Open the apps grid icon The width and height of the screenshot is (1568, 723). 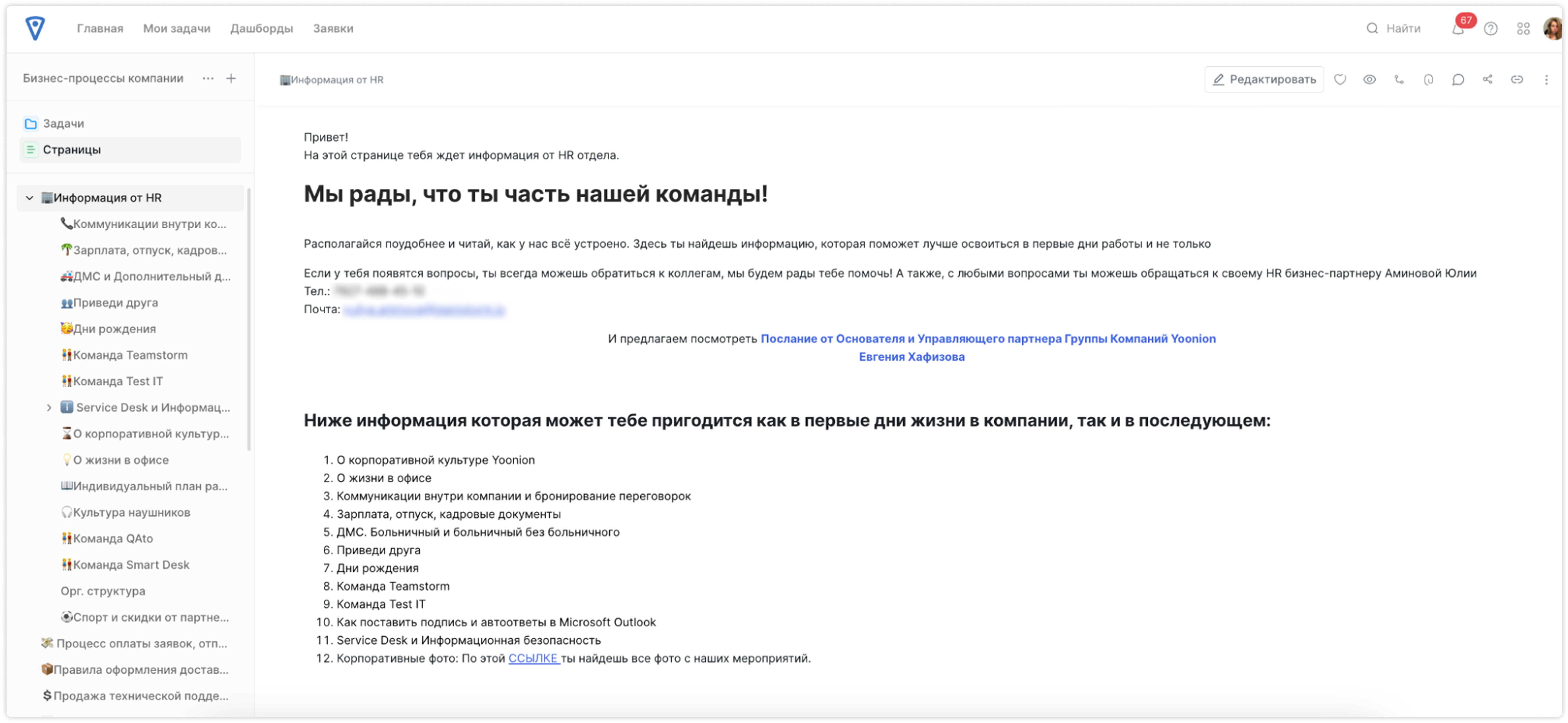click(x=1523, y=29)
